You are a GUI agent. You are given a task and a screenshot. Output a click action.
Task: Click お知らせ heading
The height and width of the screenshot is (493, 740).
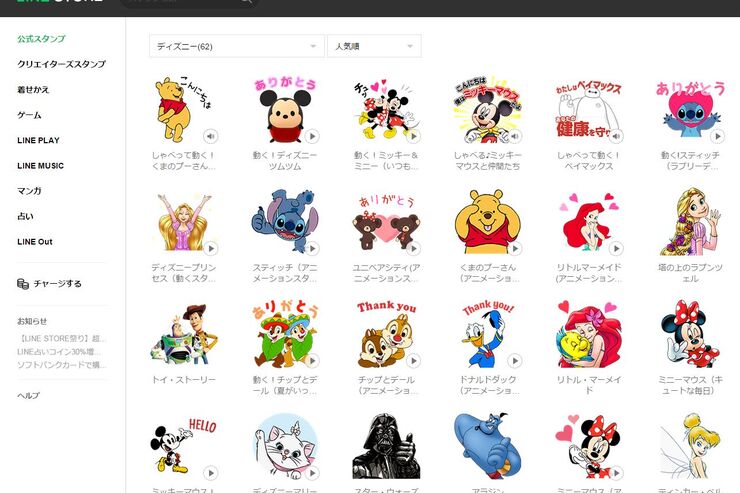(x=32, y=321)
